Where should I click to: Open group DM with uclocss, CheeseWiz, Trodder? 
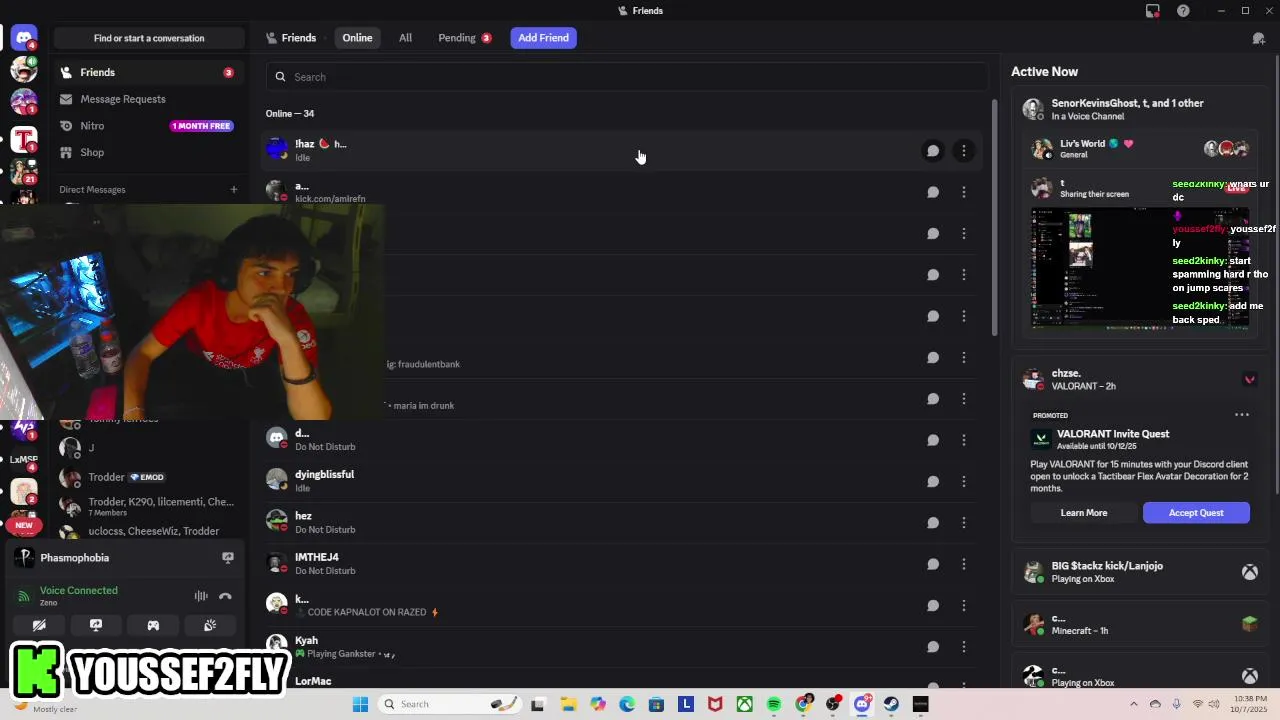tap(148, 531)
